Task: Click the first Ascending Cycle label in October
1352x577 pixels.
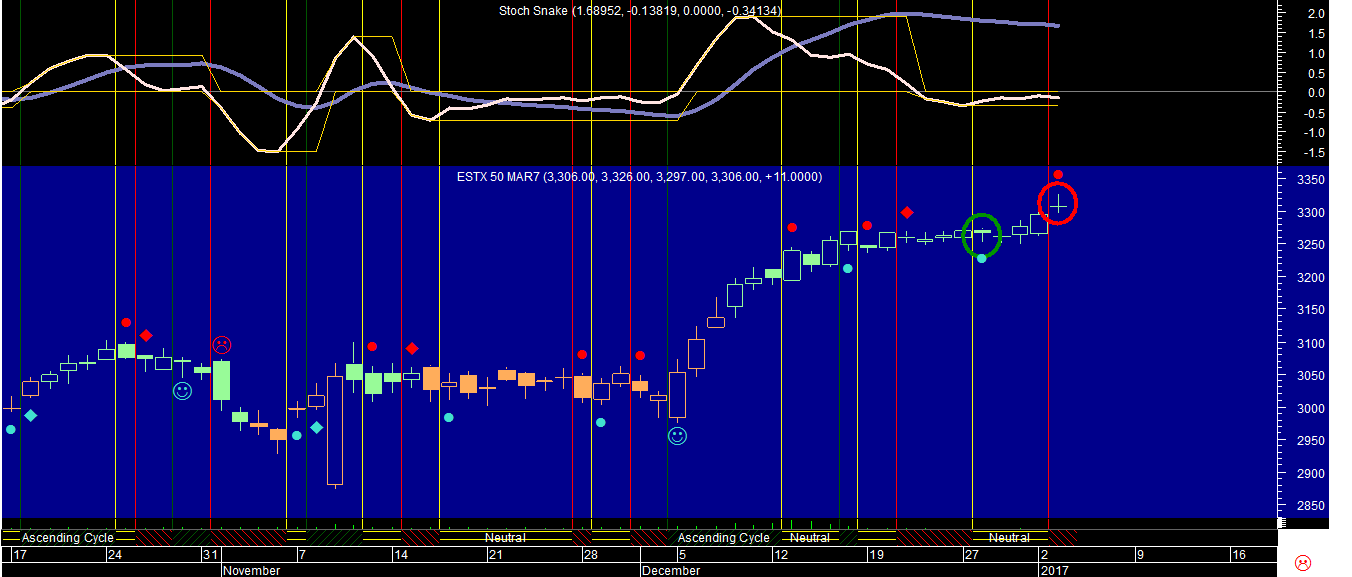Action: click(67, 537)
